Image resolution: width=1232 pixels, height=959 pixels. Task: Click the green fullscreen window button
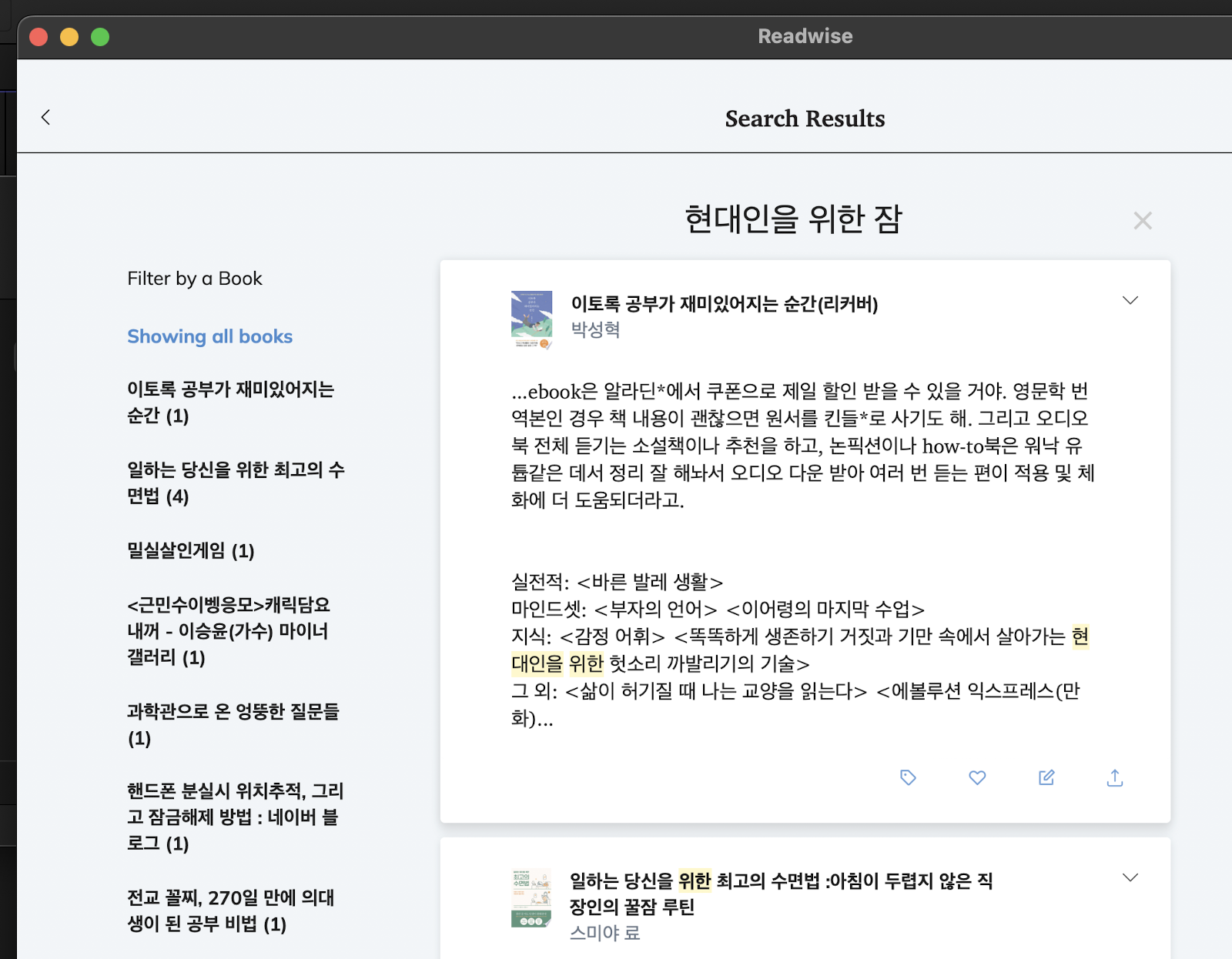point(100,37)
